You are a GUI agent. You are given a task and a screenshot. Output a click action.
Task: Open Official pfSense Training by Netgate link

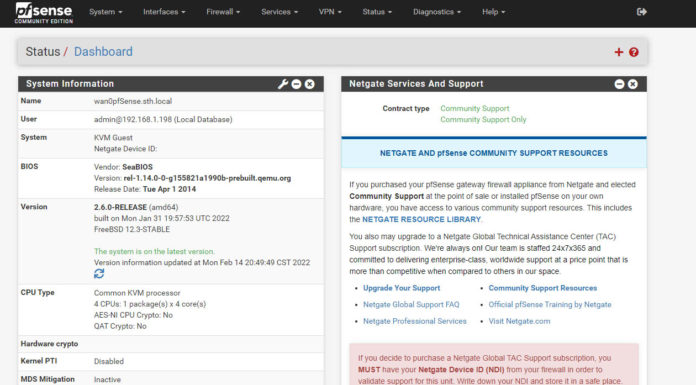pyautogui.click(x=550, y=305)
